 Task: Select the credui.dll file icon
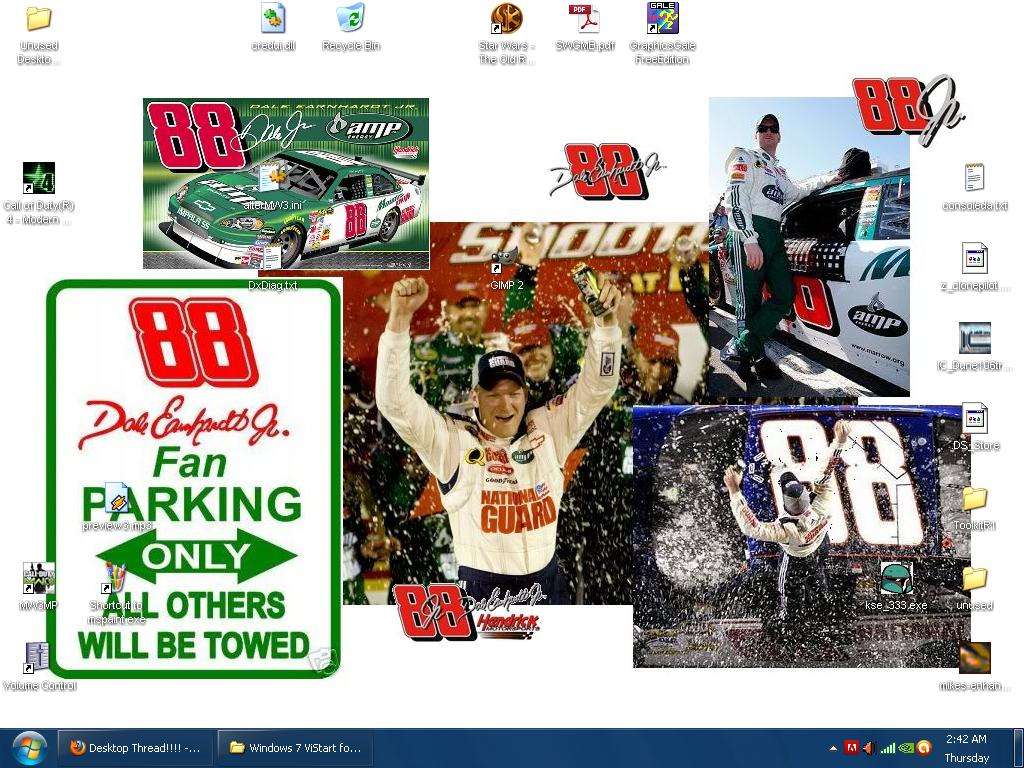(x=273, y=18)
